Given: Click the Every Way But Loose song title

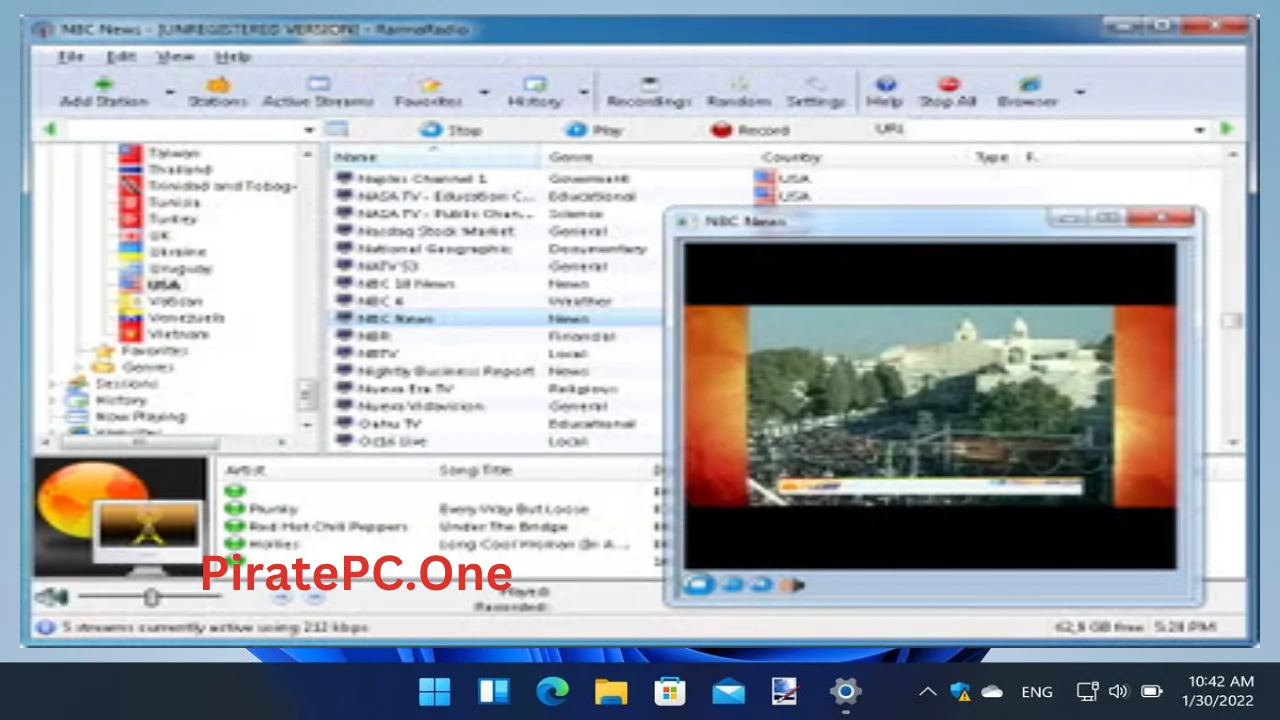Looking at the screenshot, I should 513,509.
